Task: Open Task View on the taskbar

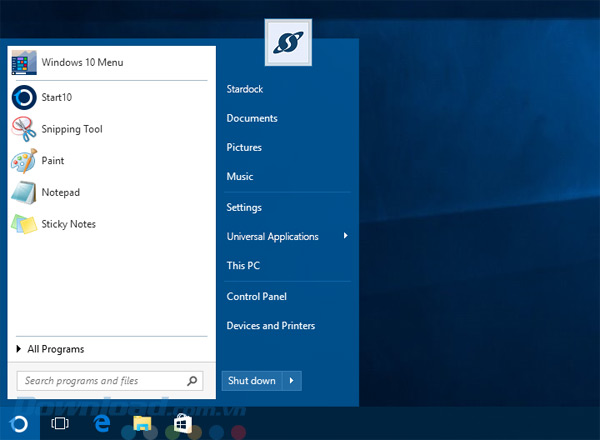Action: [x=60, y=423]
